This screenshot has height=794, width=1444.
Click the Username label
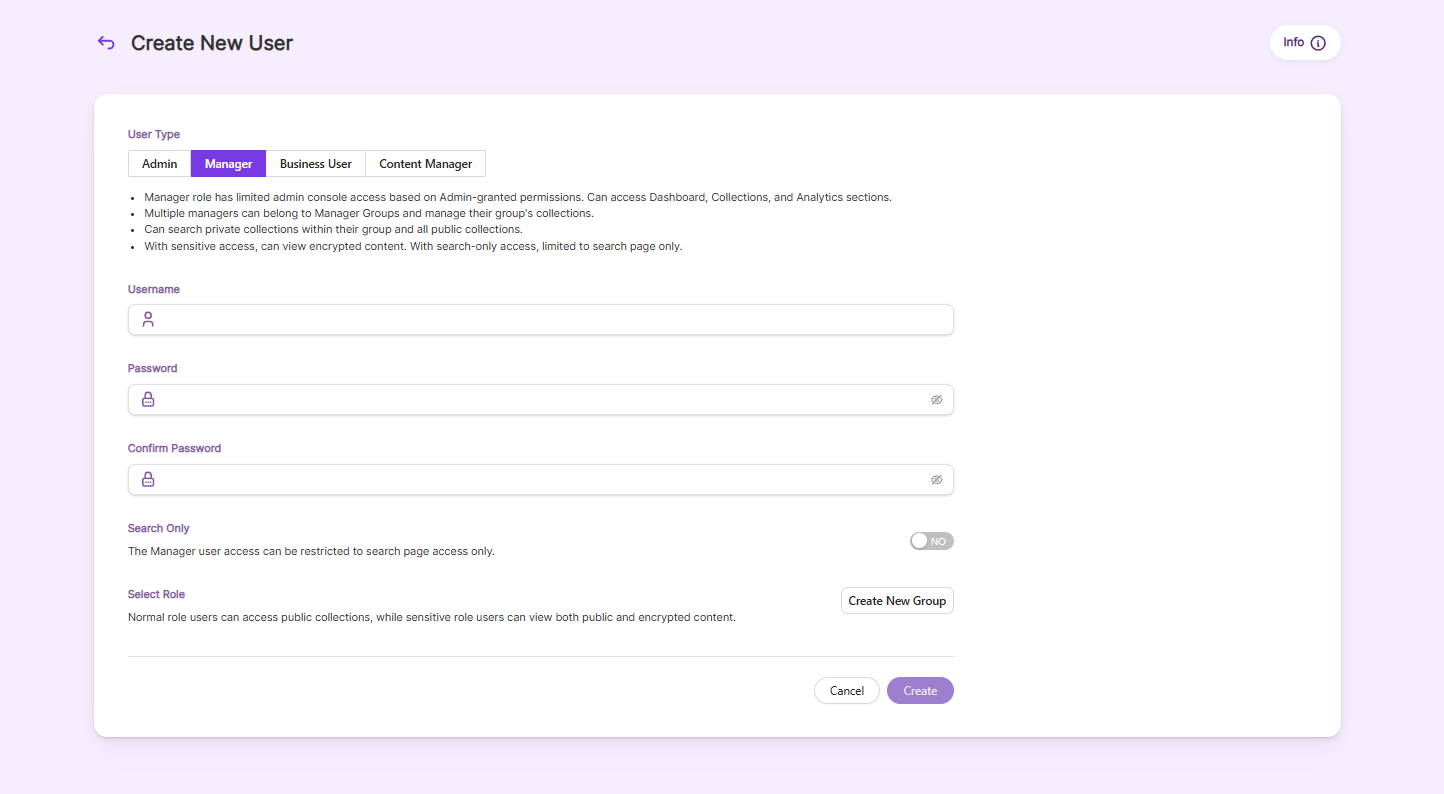[x=154, y=289]
